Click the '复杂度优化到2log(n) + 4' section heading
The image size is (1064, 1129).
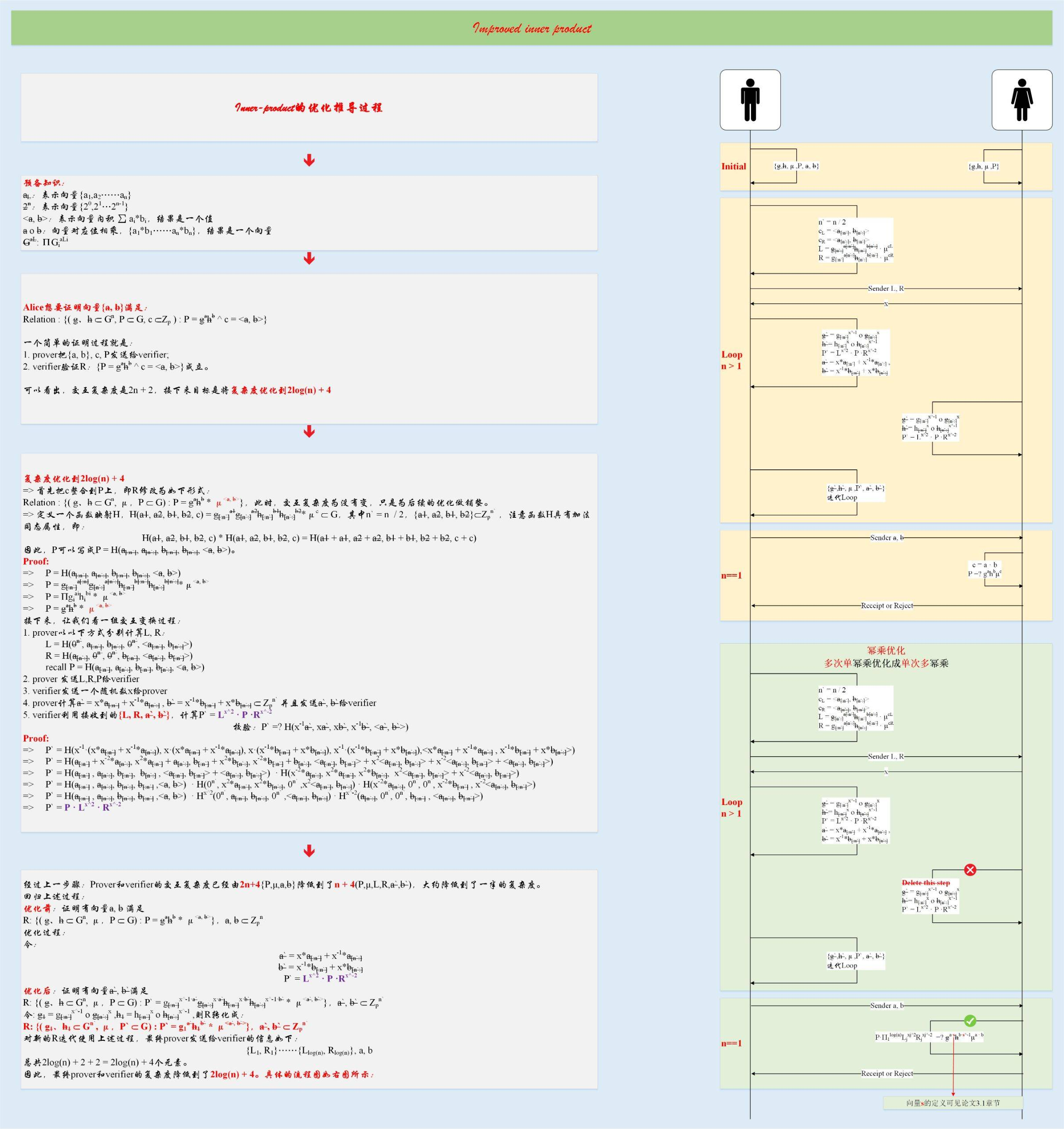tap(74, 478)
